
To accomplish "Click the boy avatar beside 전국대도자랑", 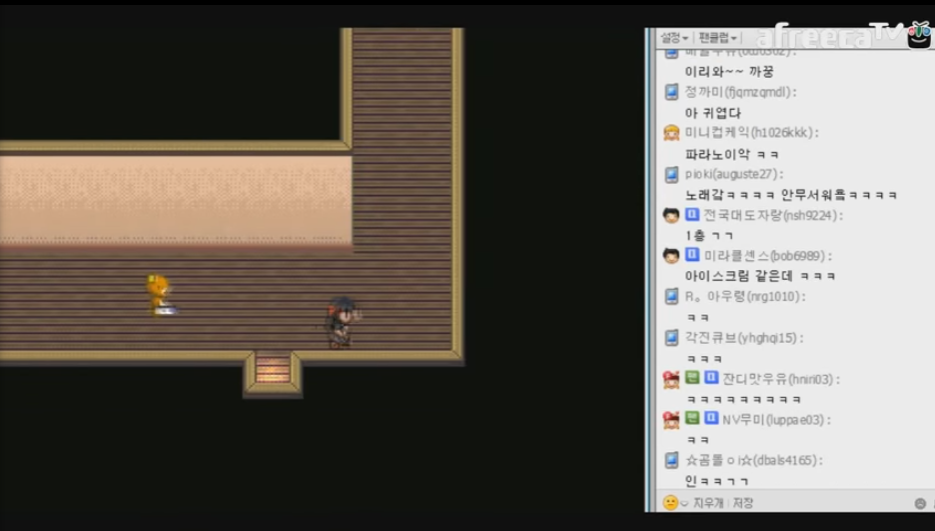I will click(x=671, y=215).
